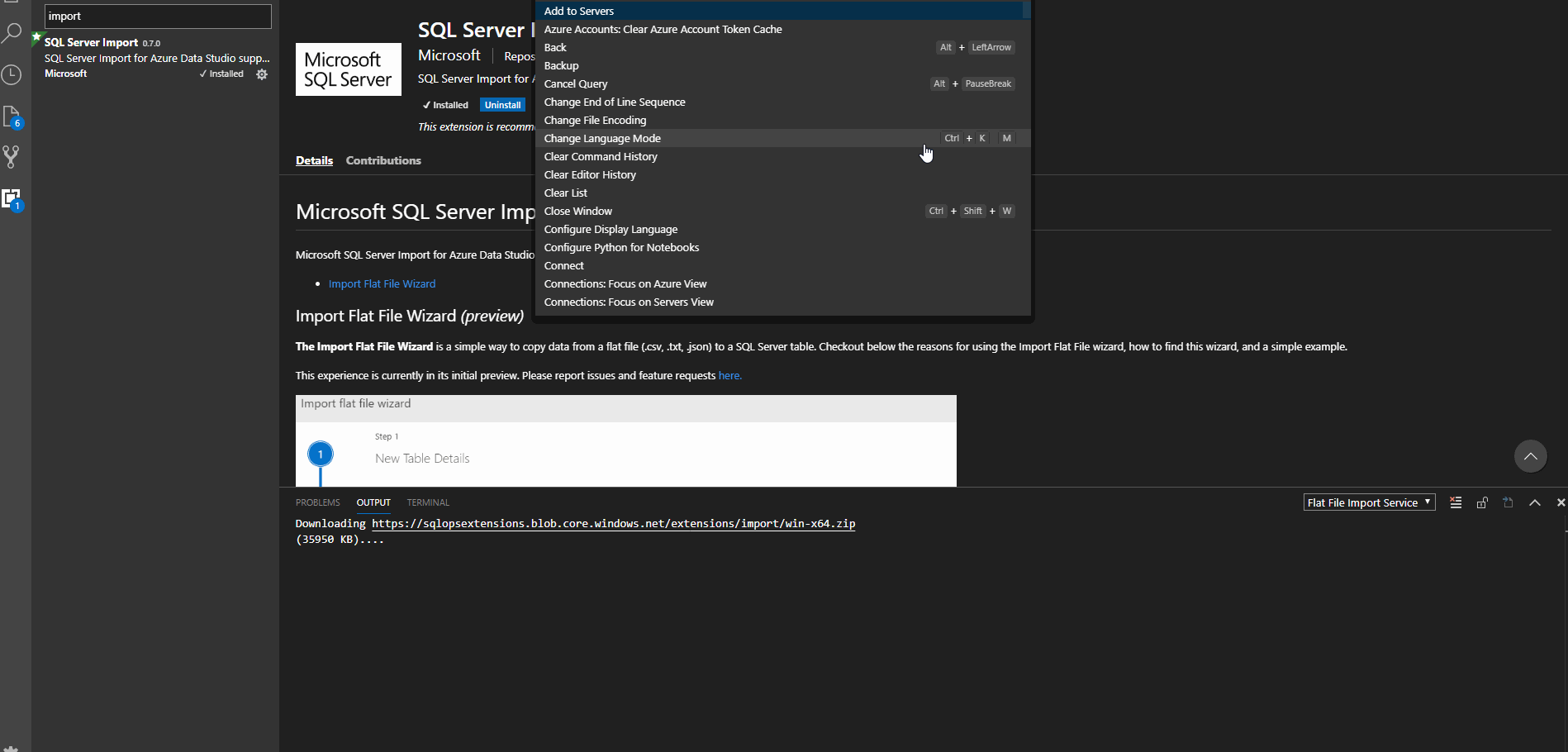Open the sidebar view showing 6 items
The height and width of the screenshot is (752, 1568).
click(x=12, y=116)
